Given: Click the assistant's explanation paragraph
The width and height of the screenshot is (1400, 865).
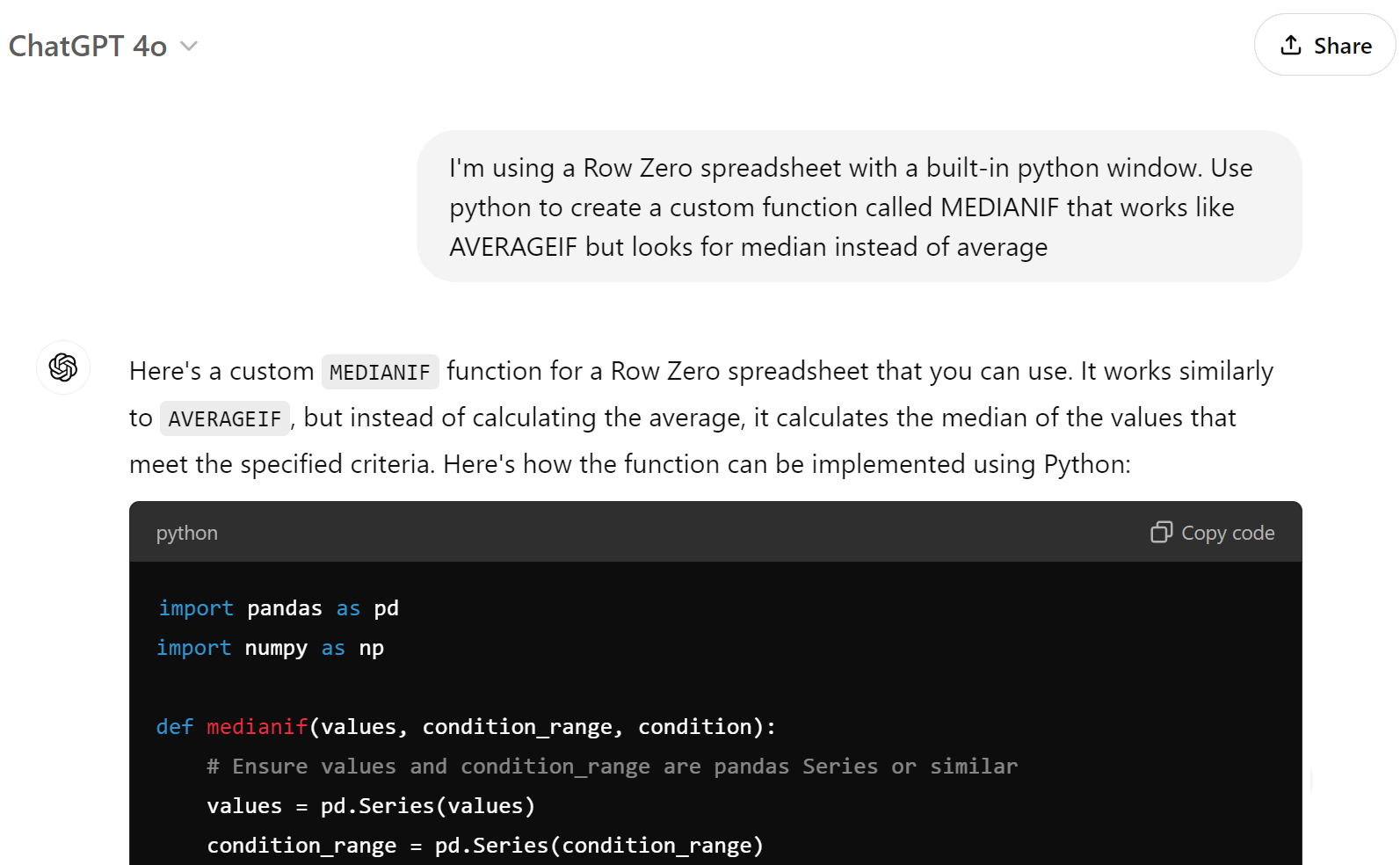Looking at the screenshot, I should 703,418.
